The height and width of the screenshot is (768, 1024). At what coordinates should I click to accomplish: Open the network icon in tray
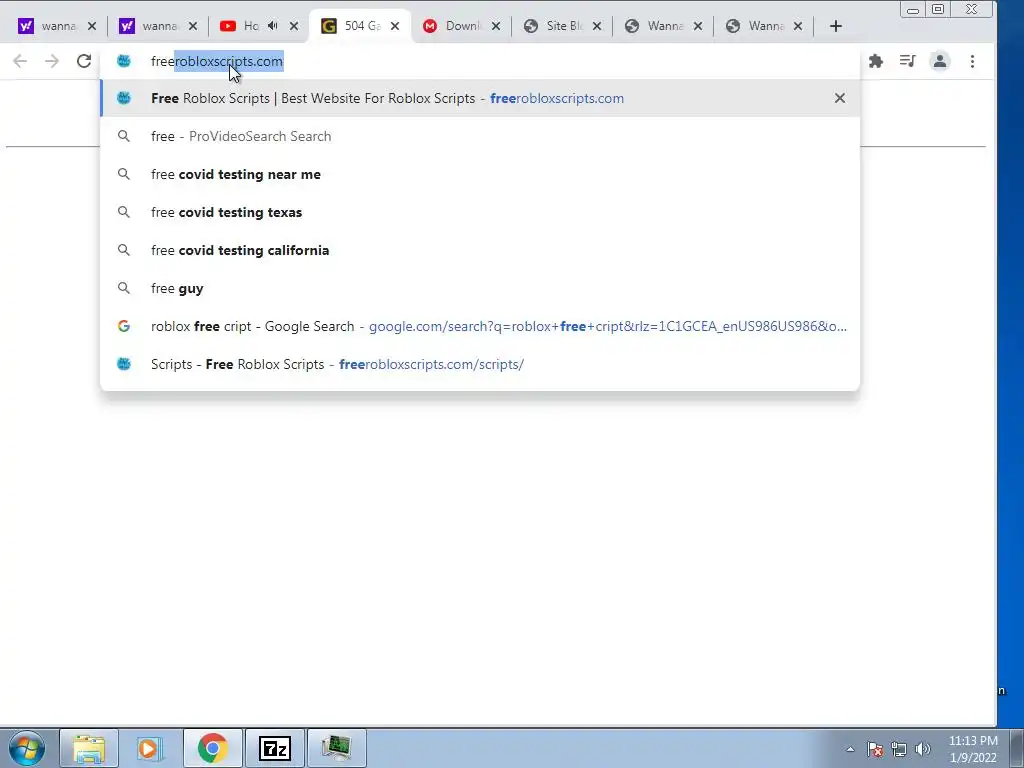(x=899, y=749)
